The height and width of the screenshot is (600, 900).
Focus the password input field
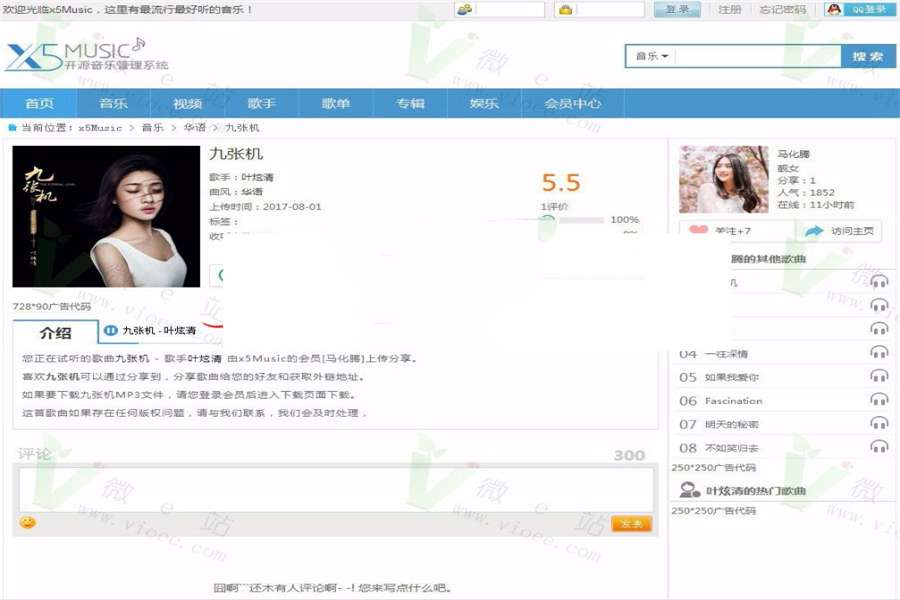(610, 9)
